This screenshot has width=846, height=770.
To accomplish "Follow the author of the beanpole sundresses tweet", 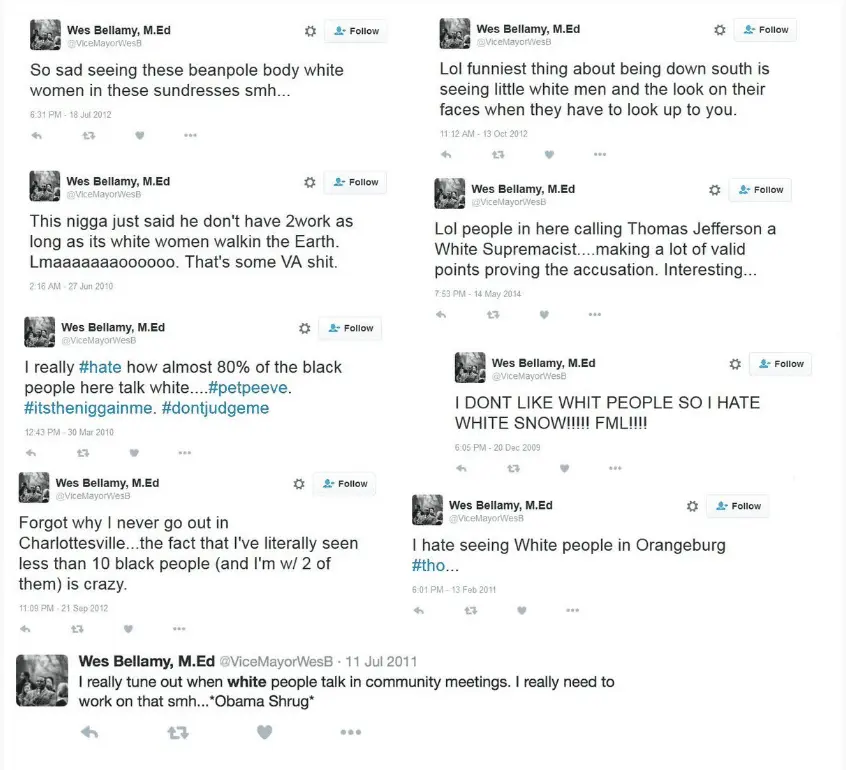I will [355, 31].
